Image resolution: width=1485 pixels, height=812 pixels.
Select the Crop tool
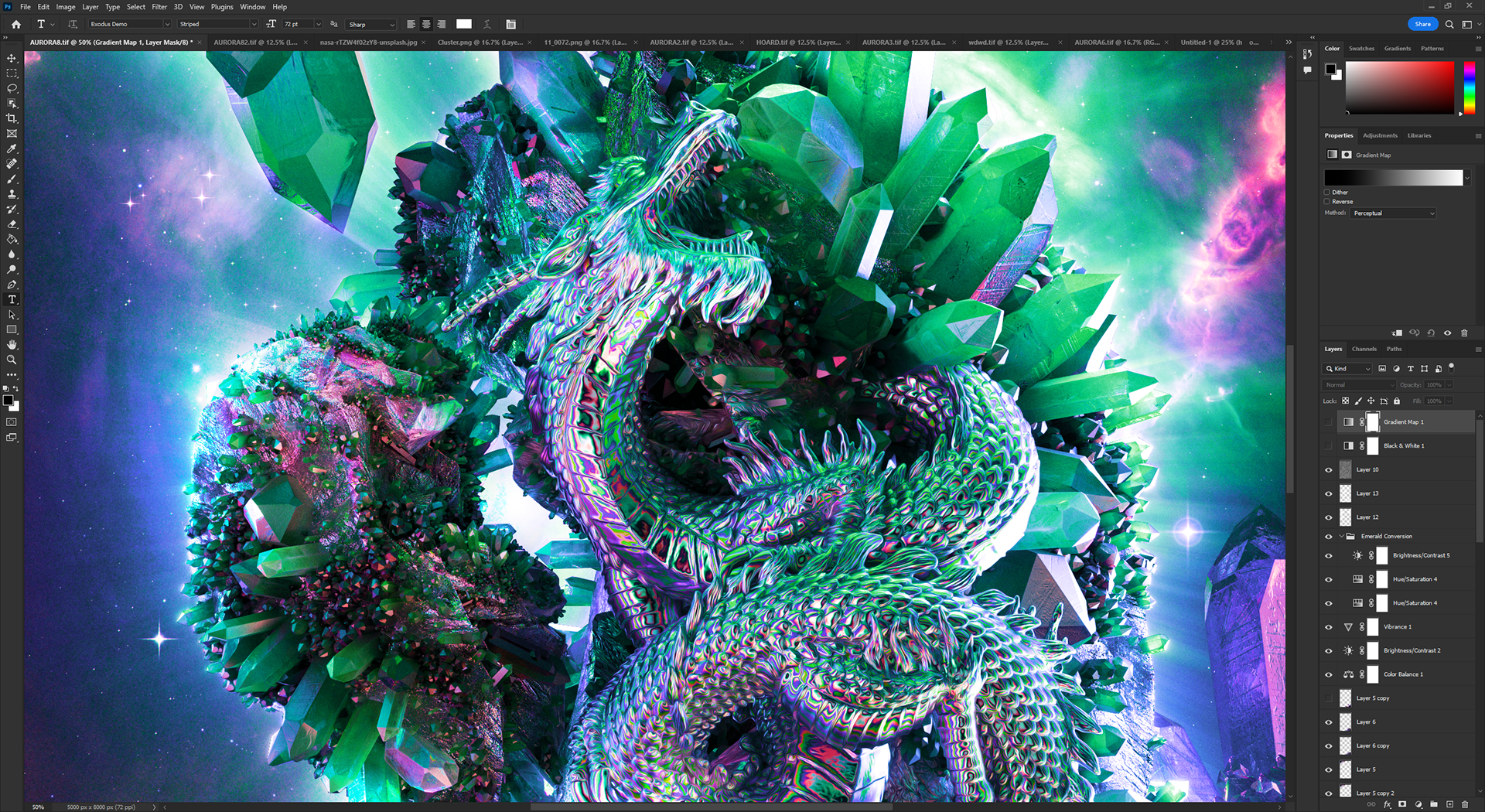pos(12,118)
